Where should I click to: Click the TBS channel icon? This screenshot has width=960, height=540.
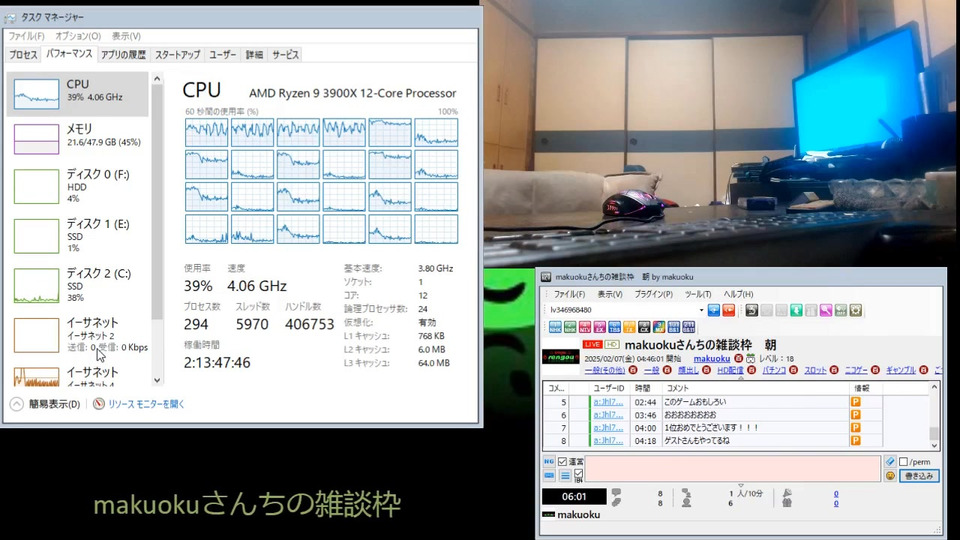pyautogui.click(x=614, y=328)
